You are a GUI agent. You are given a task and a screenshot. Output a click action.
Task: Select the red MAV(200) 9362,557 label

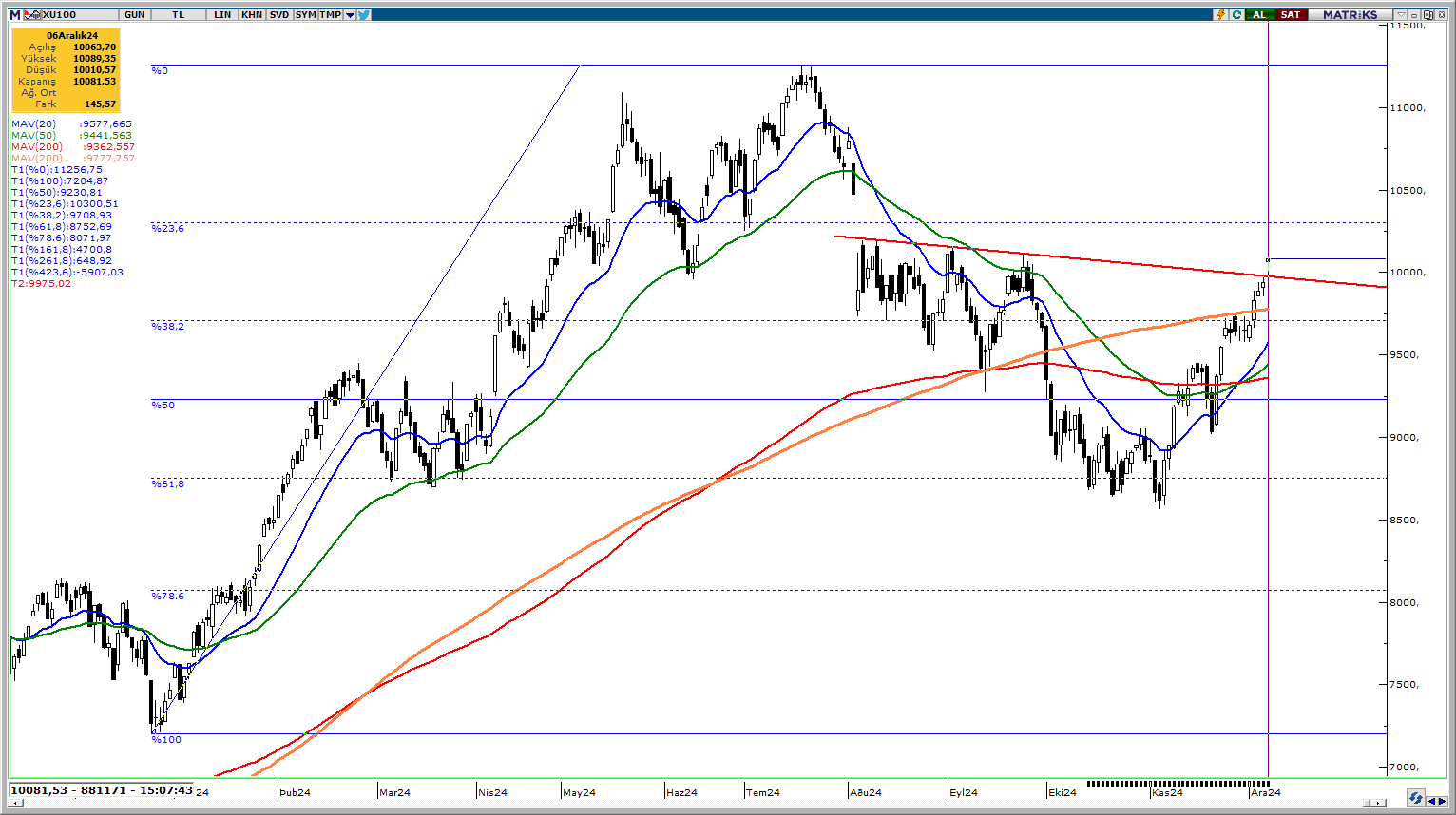tap(73, 147)
